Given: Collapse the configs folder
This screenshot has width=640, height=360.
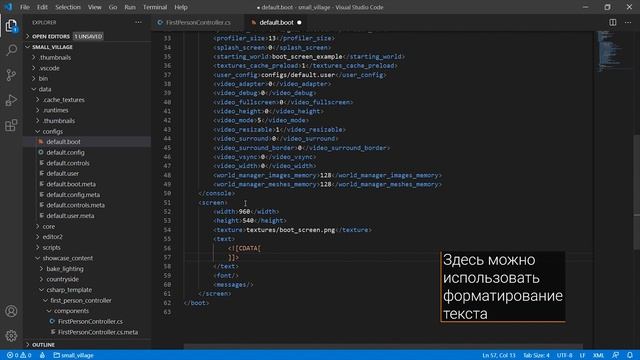Looking at the screenshot, I should (x=53, y=131).
